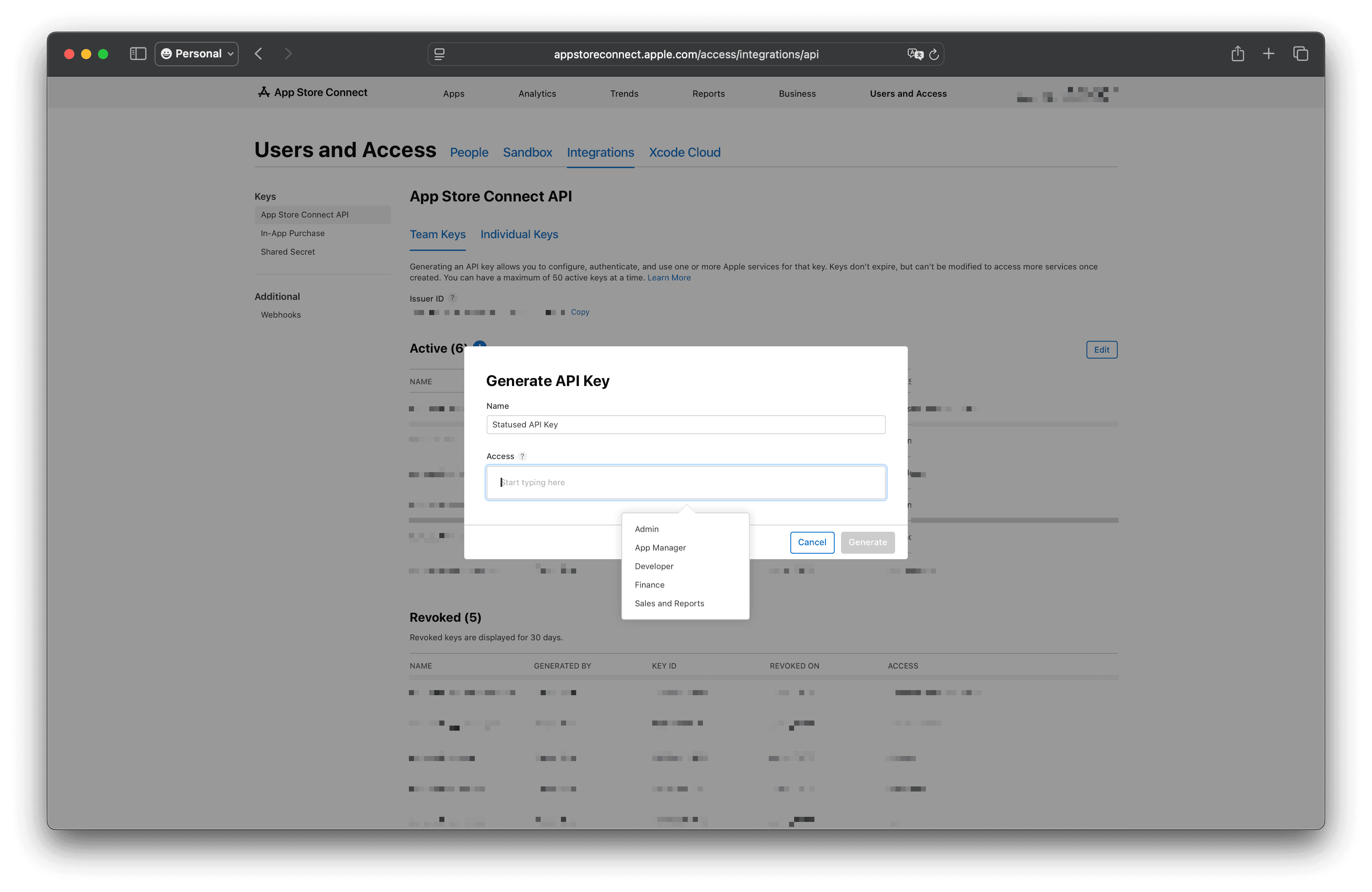
Task: Click the Cancel button in the dialog
Action: click(x=812, y=542)
